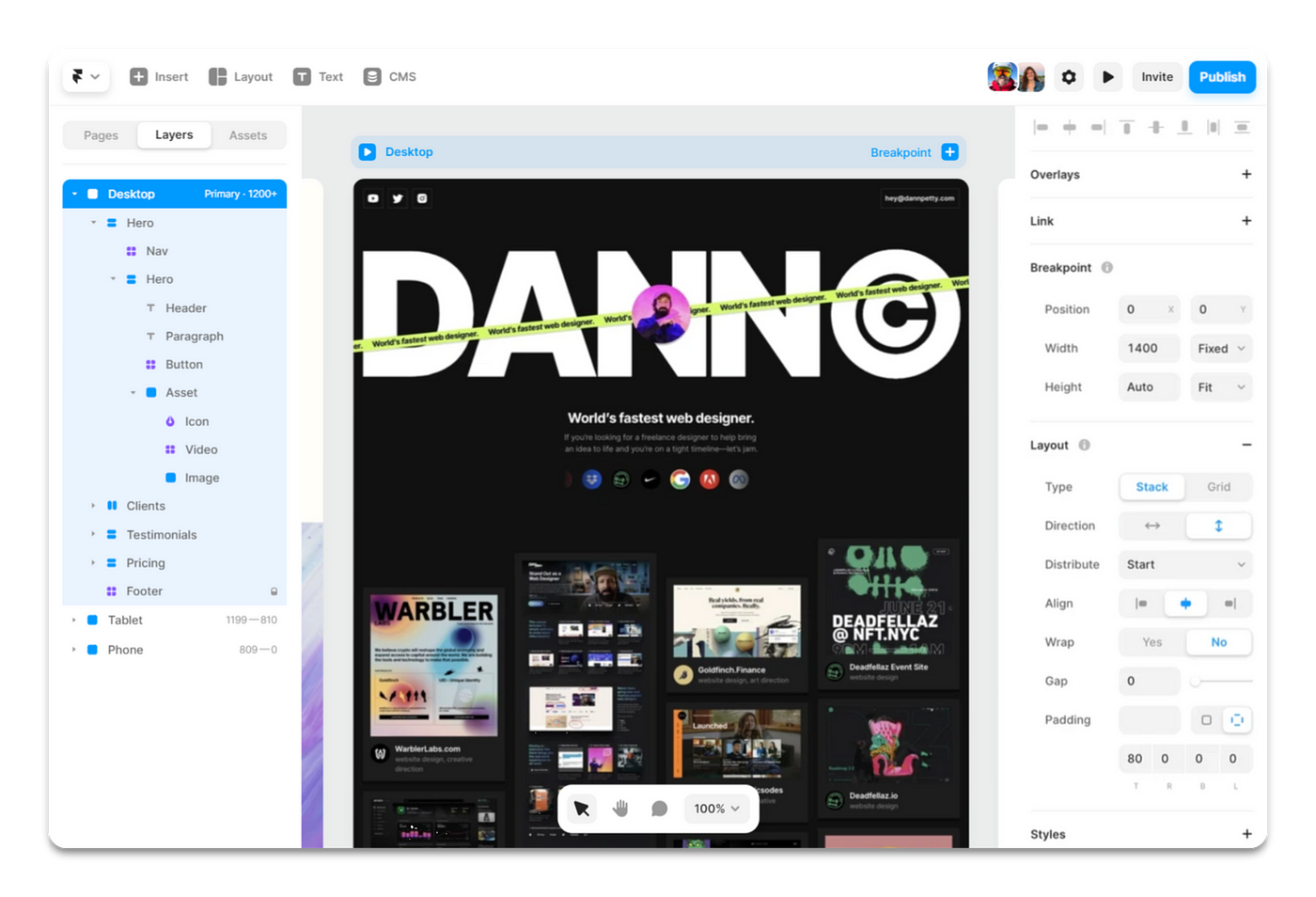Screen dimensions: 1316x897
Task: Switch to the Assets tab
Action: coord(248,135)
